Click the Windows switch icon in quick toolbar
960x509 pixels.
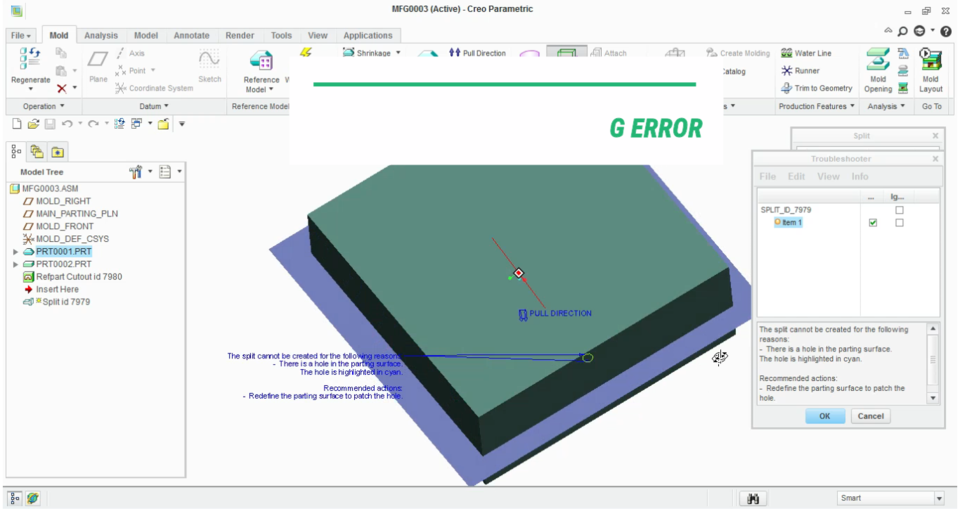pos(136,124)
